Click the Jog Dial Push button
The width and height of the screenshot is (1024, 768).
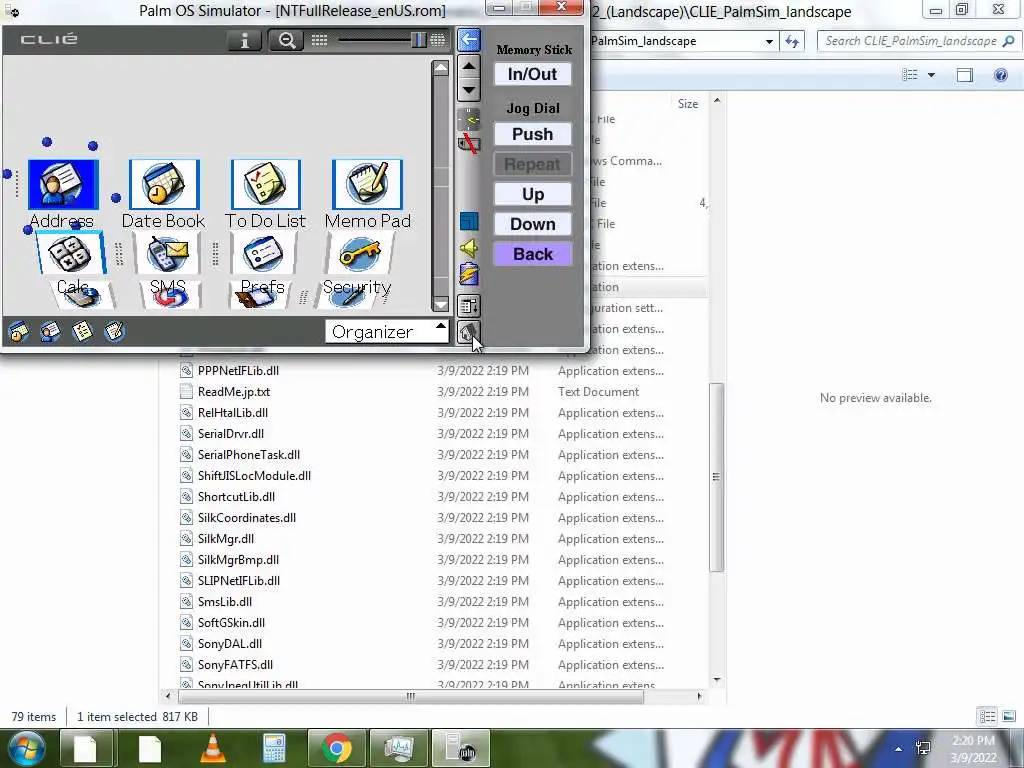(532, 134)
